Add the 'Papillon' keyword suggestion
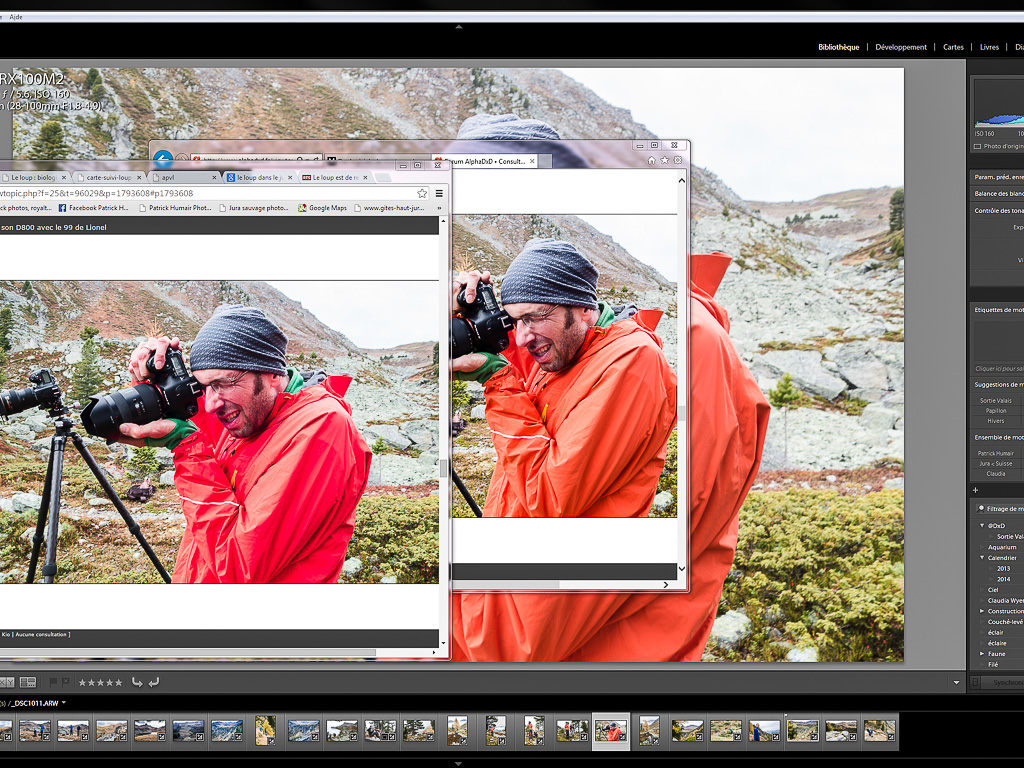The image size is (1024, 768). tap(996, 411)
